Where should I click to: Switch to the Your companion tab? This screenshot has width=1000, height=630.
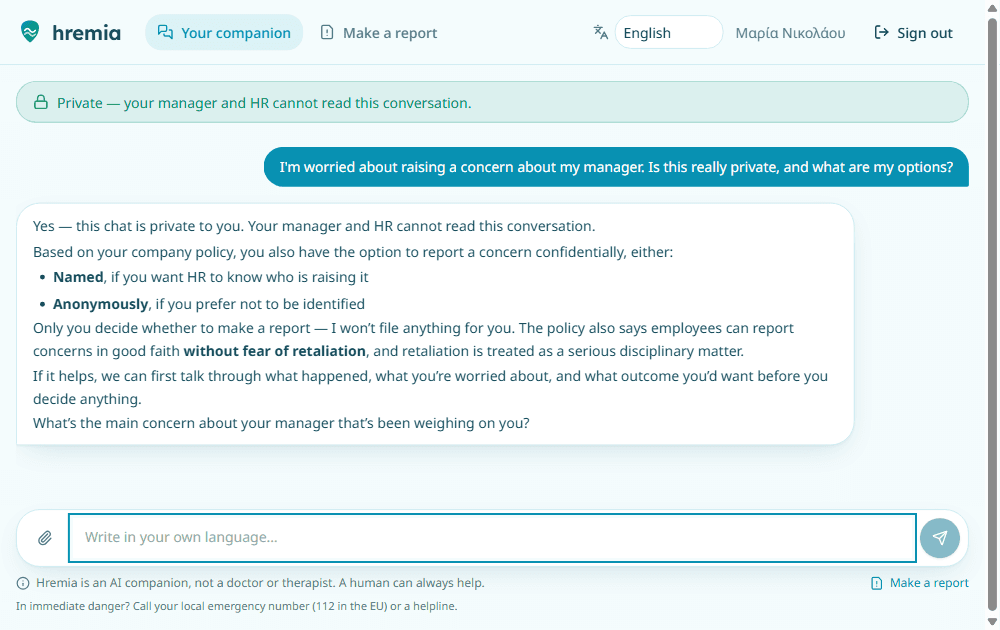224,33
